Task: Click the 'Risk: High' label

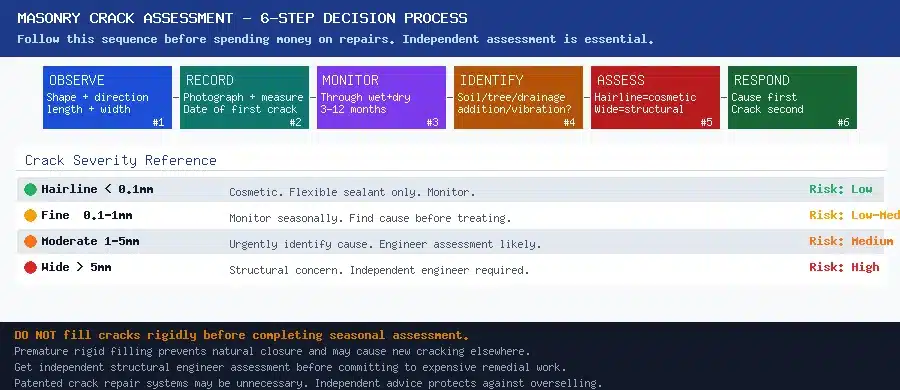Action: tap(844, 267)
